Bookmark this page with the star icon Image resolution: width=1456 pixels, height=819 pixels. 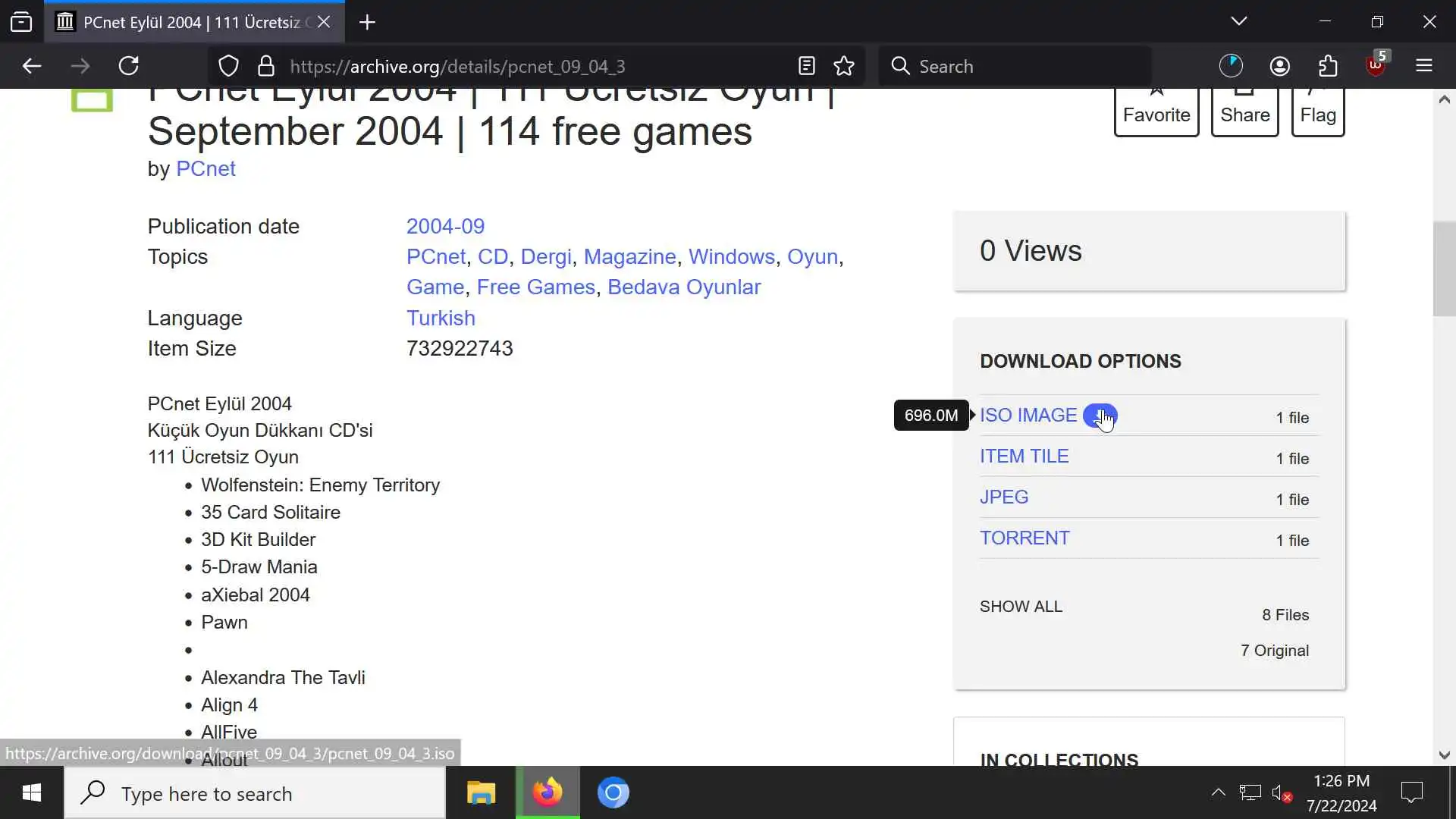click(844, 66)
